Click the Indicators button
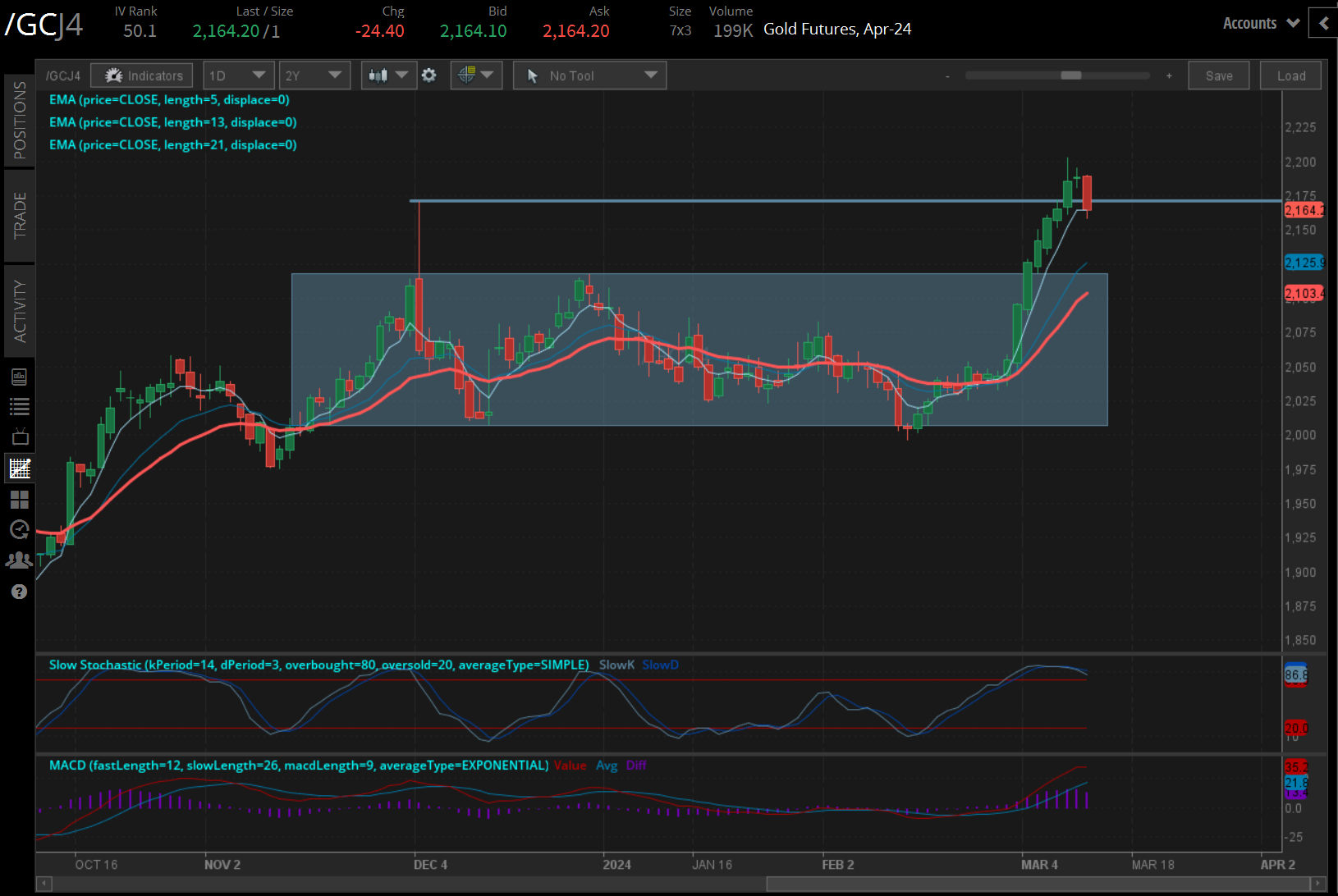 click(x=142, y=75)
